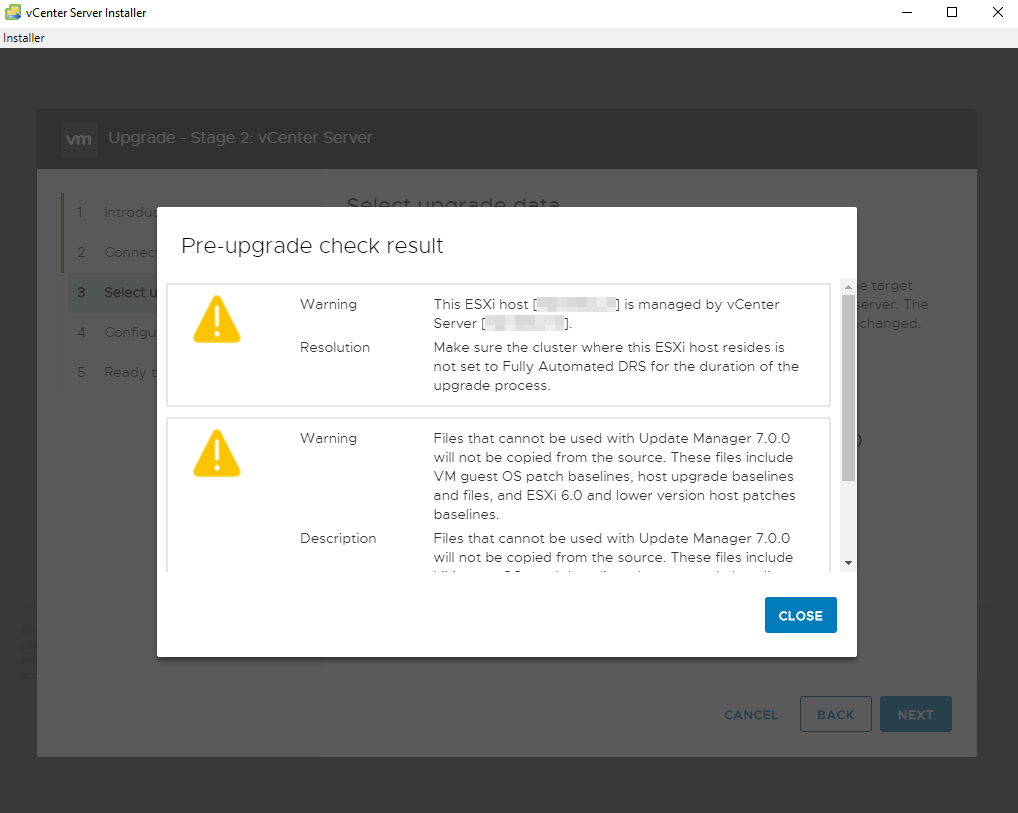The height and width of the screenshot is (813, 1018).
Task: Select step 5 Ready to complete
Action: click(113, 372)
